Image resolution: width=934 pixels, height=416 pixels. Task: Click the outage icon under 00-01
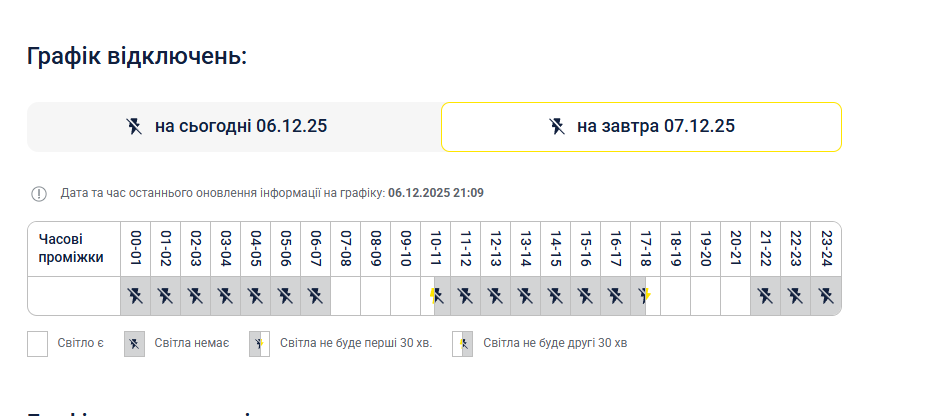136,296
